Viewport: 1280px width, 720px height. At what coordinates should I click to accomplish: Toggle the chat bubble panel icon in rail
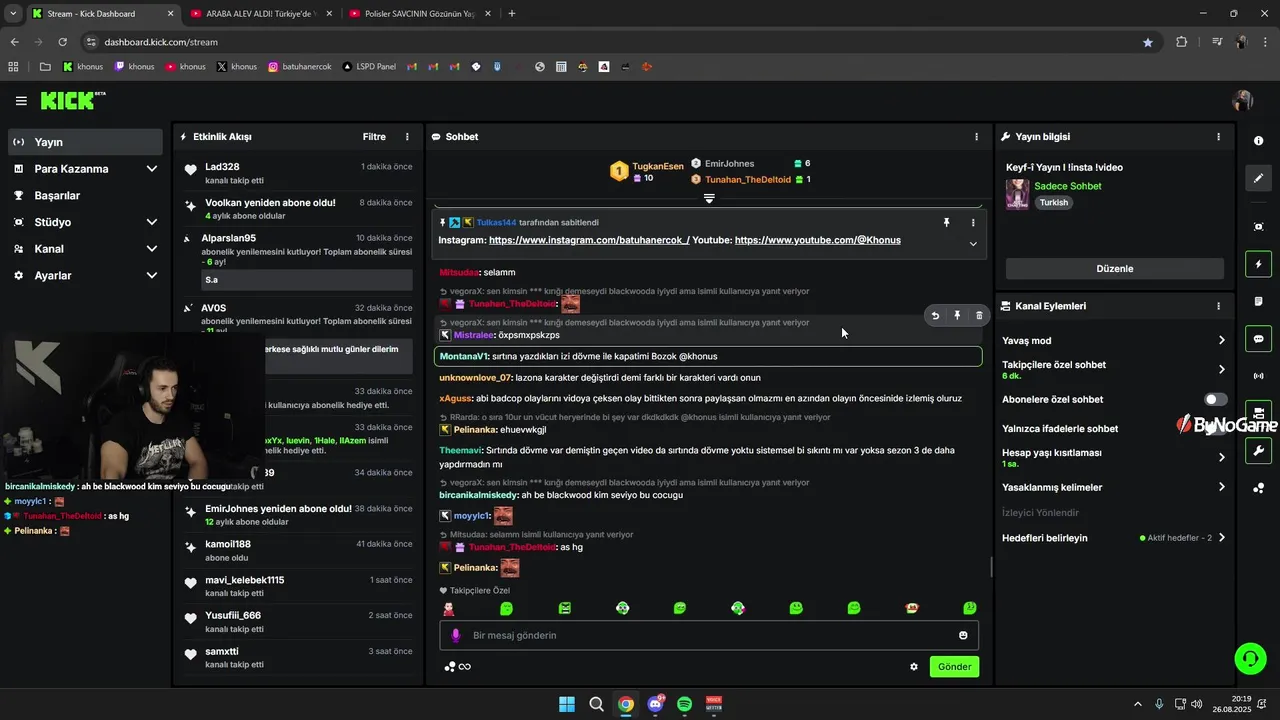(x=1259, y=339)
